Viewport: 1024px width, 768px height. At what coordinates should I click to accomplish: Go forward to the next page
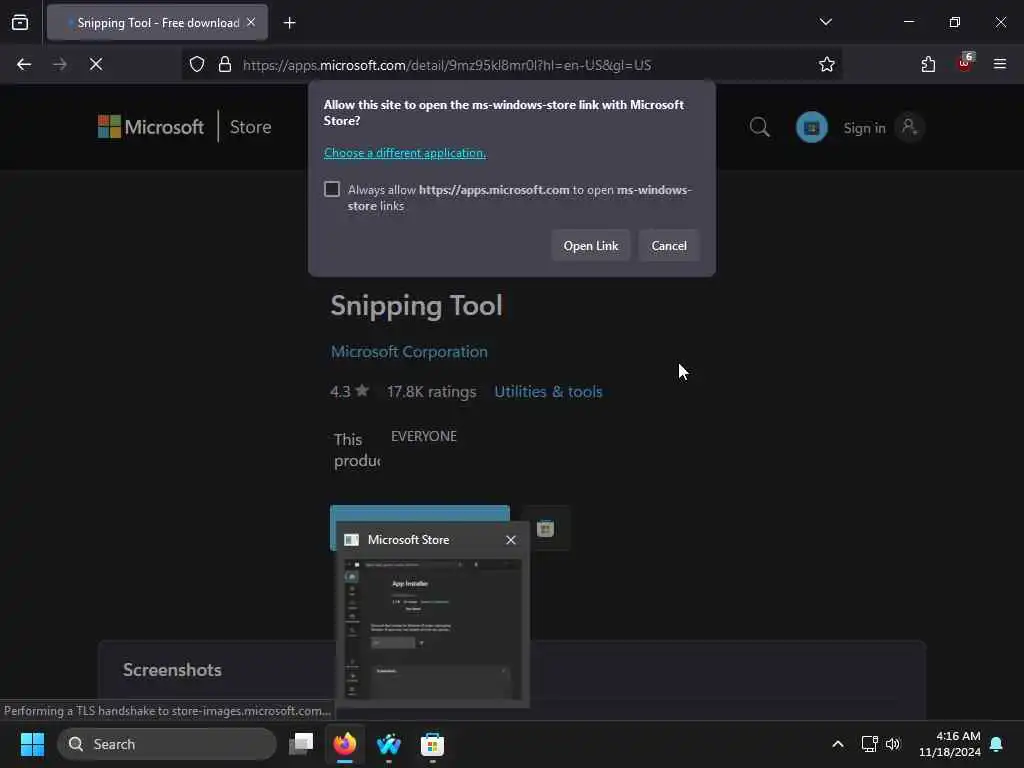pos(59,64)
